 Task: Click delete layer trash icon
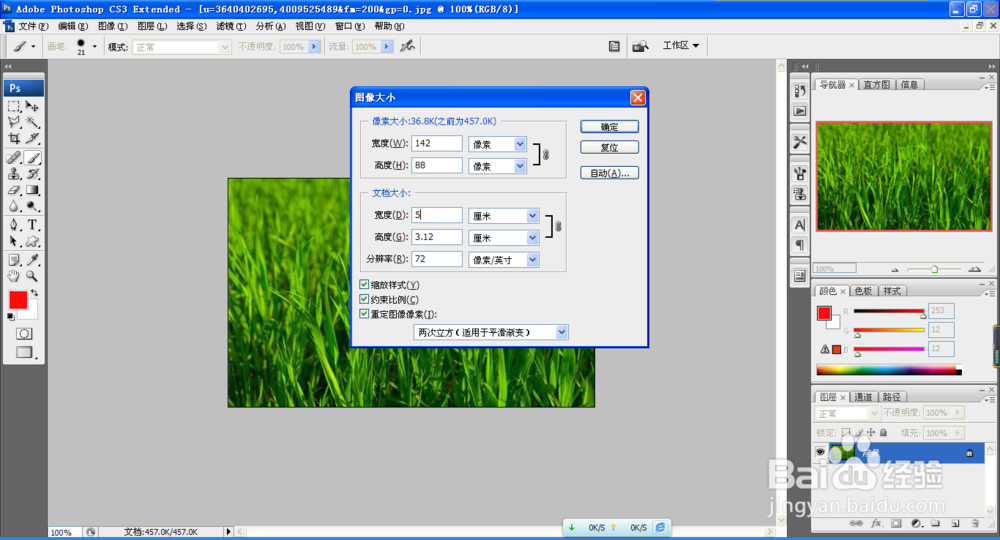coord(975,523)
